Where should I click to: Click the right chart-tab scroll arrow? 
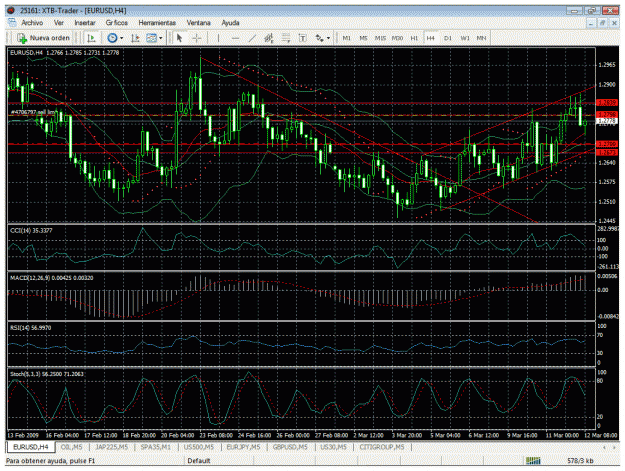coord(614,447)
